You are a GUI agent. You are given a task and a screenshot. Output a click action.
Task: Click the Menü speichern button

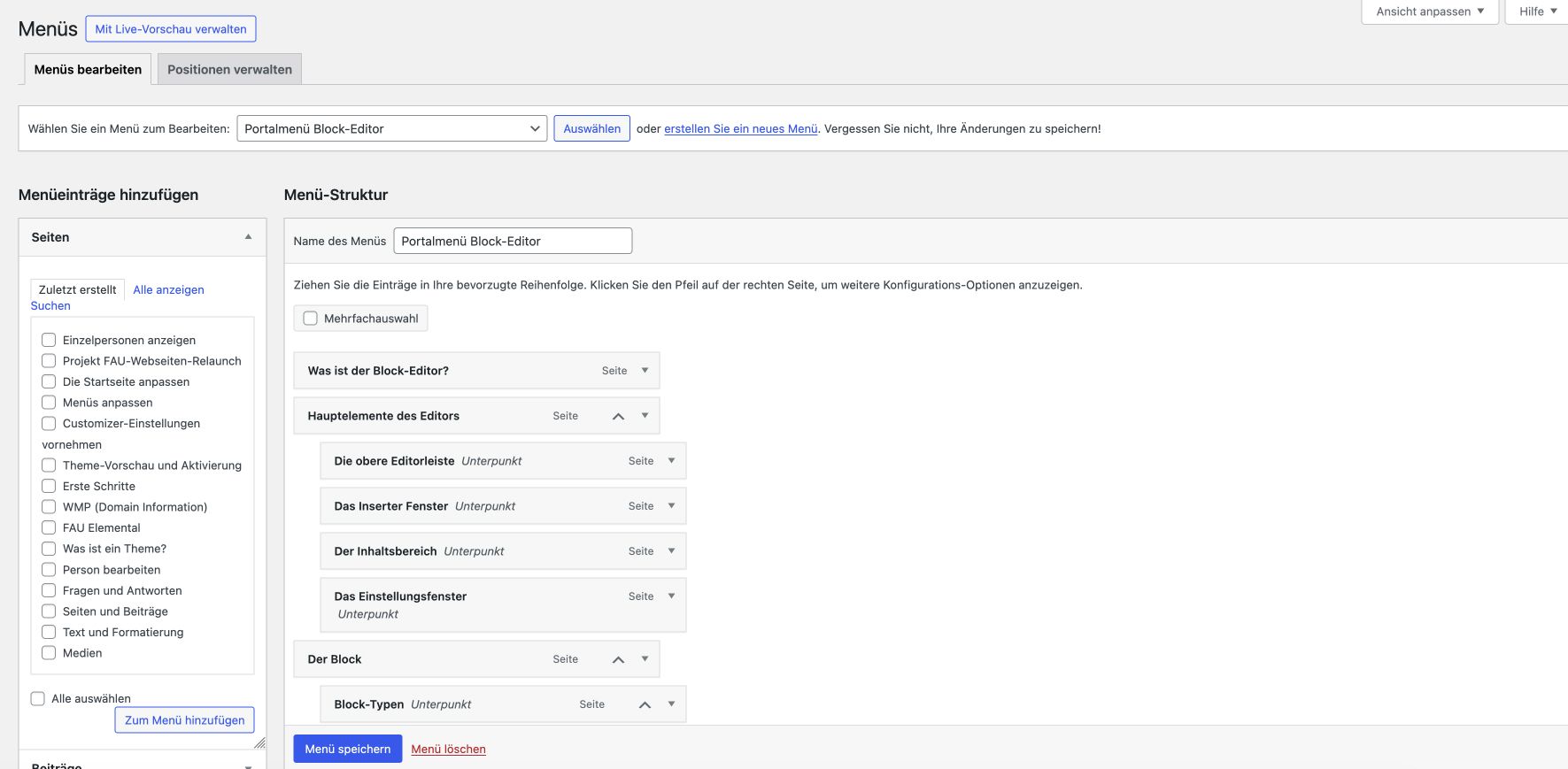click(347, 750)
